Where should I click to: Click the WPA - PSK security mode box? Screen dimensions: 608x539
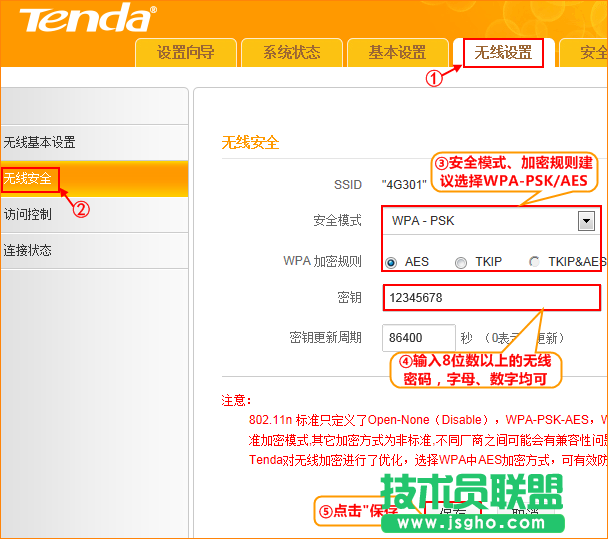[x=480, y=221]
